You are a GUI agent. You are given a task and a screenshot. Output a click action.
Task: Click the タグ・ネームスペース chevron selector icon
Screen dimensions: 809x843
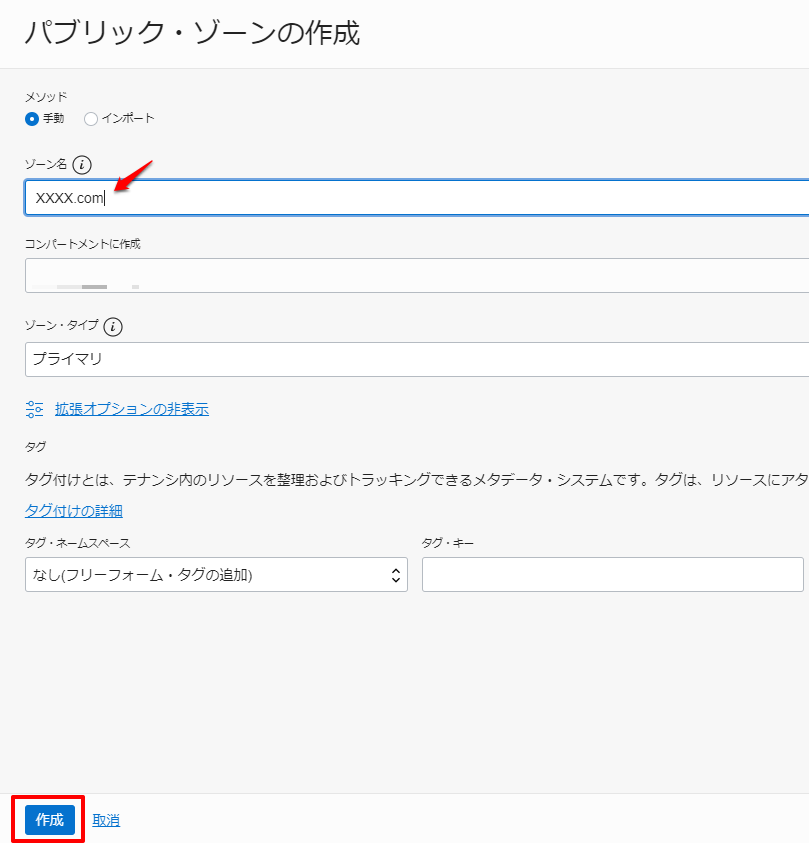(397, 575)
